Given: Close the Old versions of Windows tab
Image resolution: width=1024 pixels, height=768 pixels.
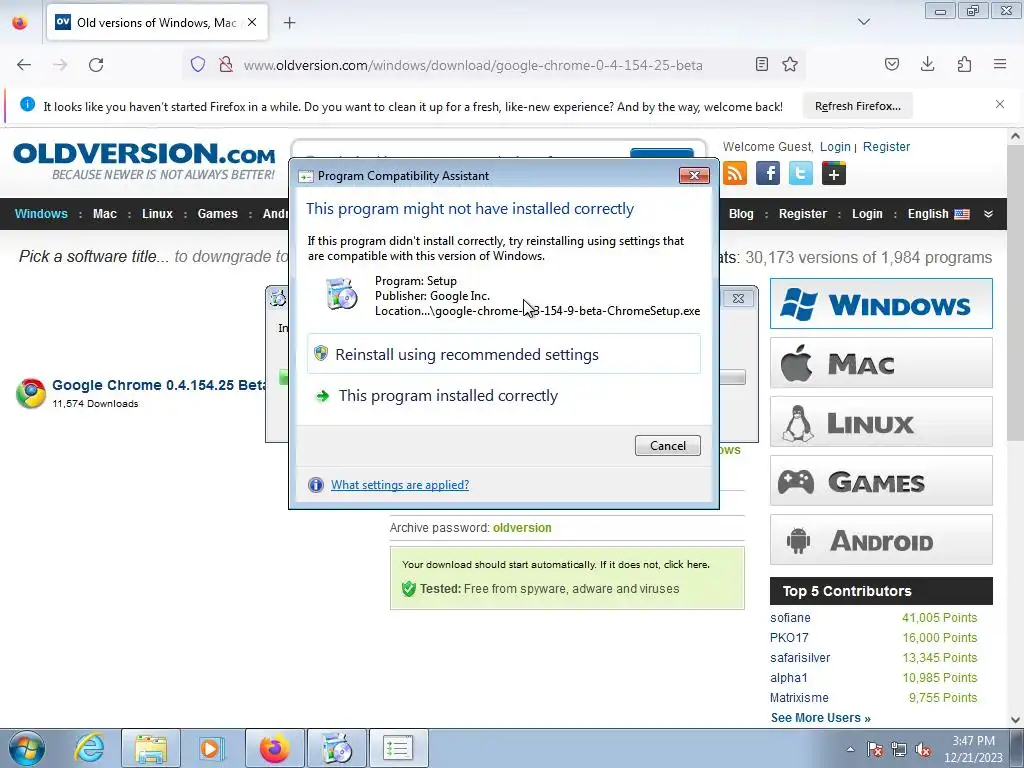Looking at the screenshot, I should tap(252, 22).
